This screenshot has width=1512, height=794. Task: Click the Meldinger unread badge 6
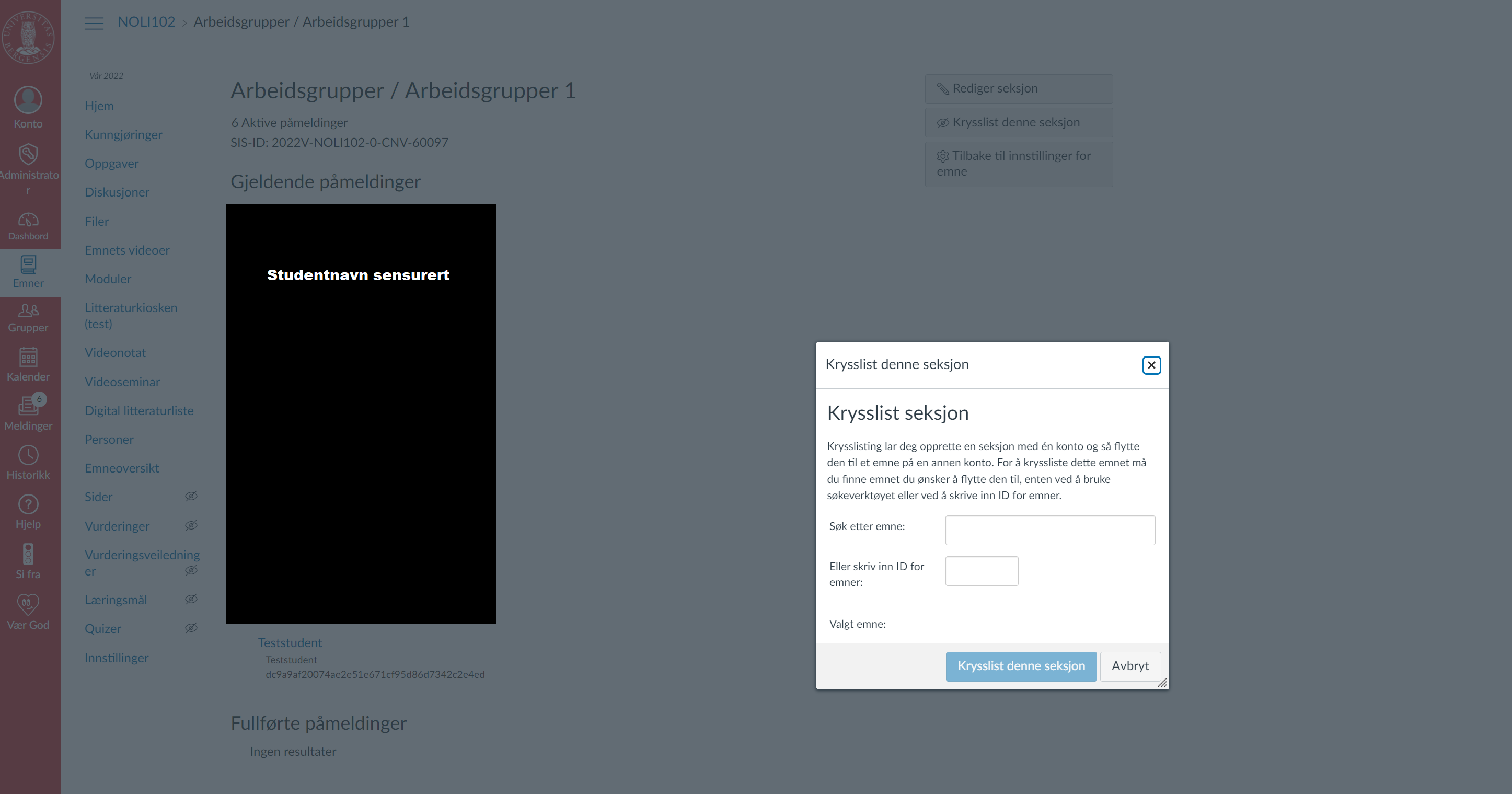coord(39,399)
